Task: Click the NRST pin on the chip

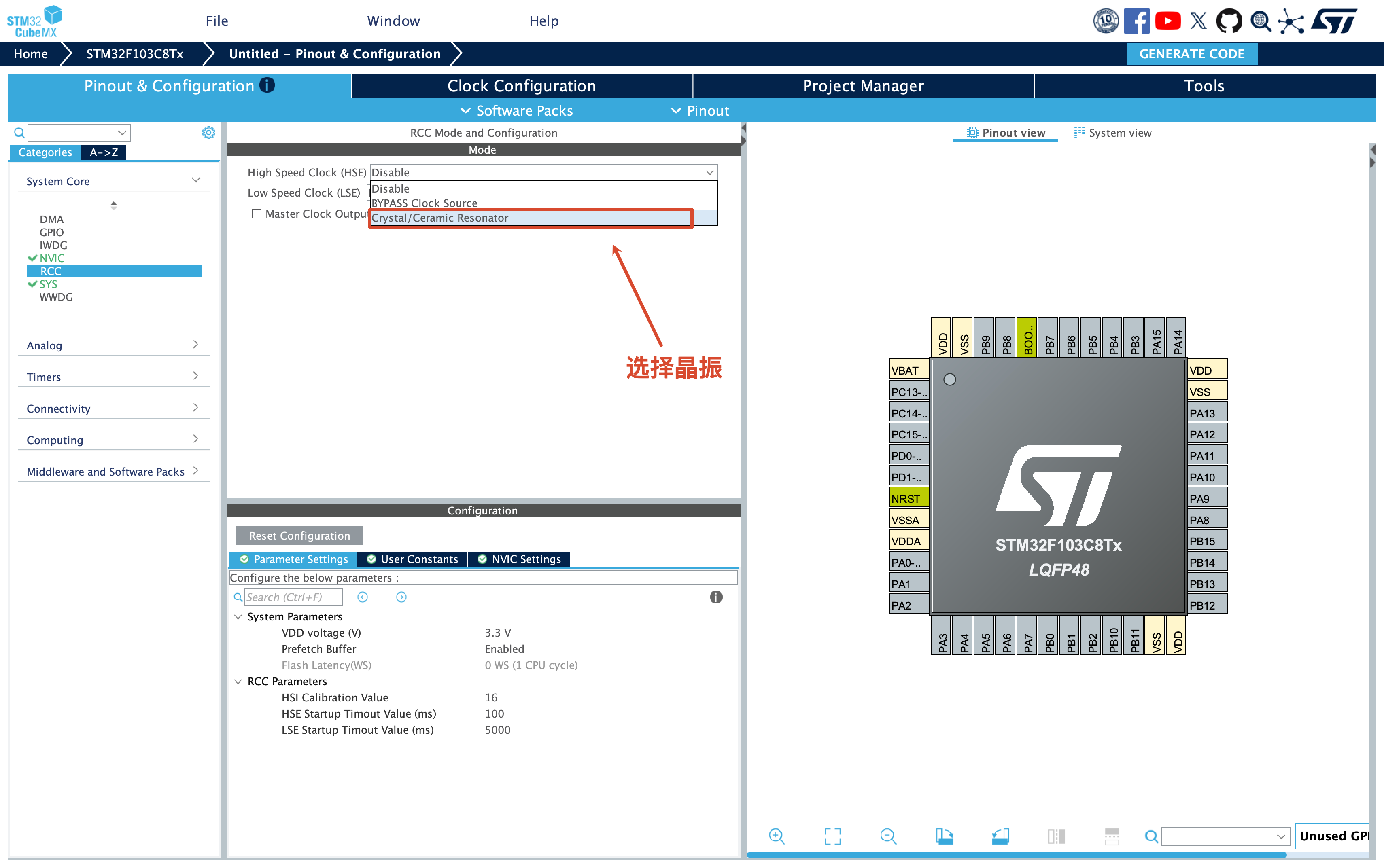Action: [x=909, y=498]
